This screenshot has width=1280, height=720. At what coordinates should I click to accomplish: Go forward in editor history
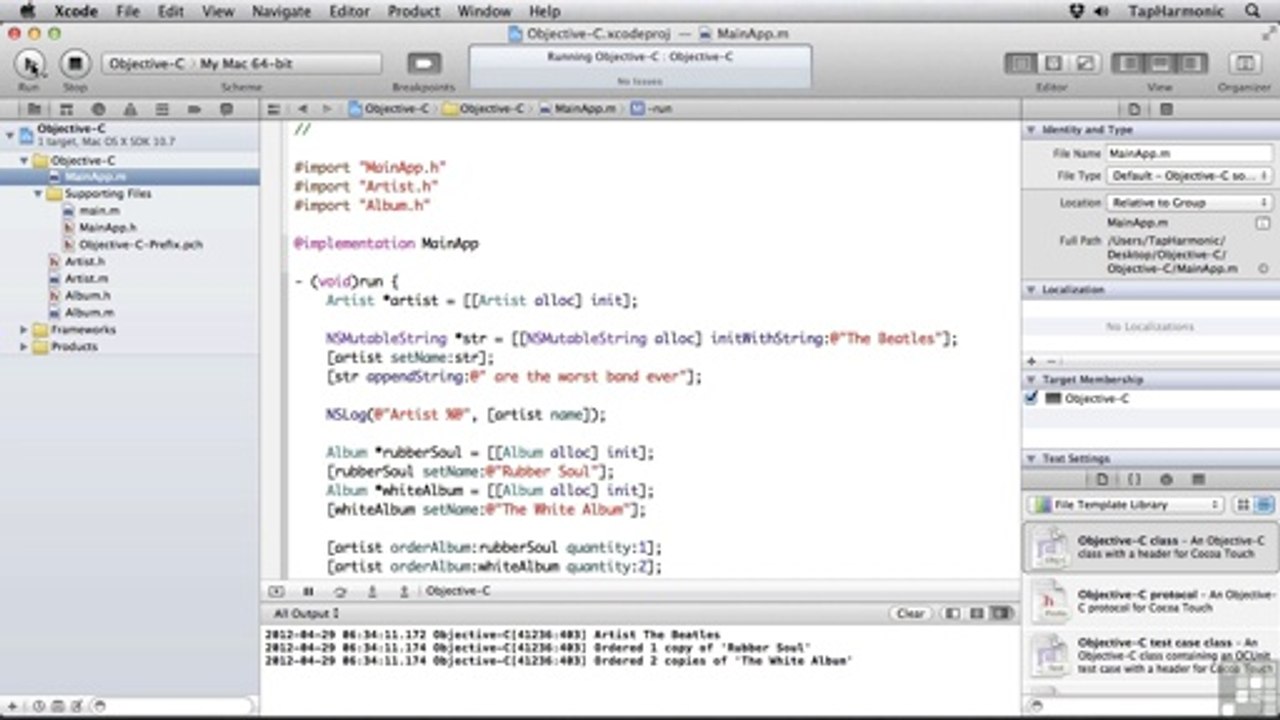(328, 108)
